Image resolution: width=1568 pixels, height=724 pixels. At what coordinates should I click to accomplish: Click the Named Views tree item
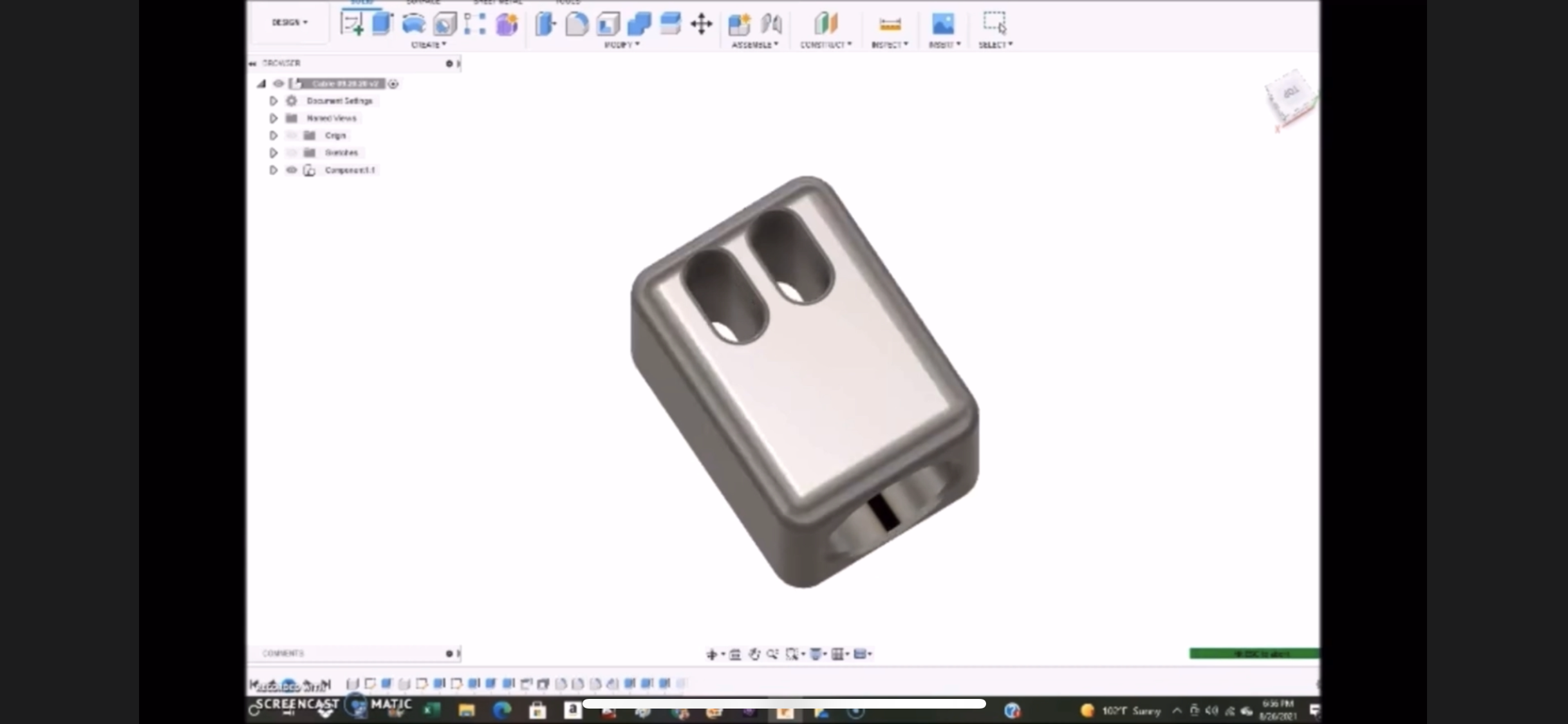click(x=331, y=118)
